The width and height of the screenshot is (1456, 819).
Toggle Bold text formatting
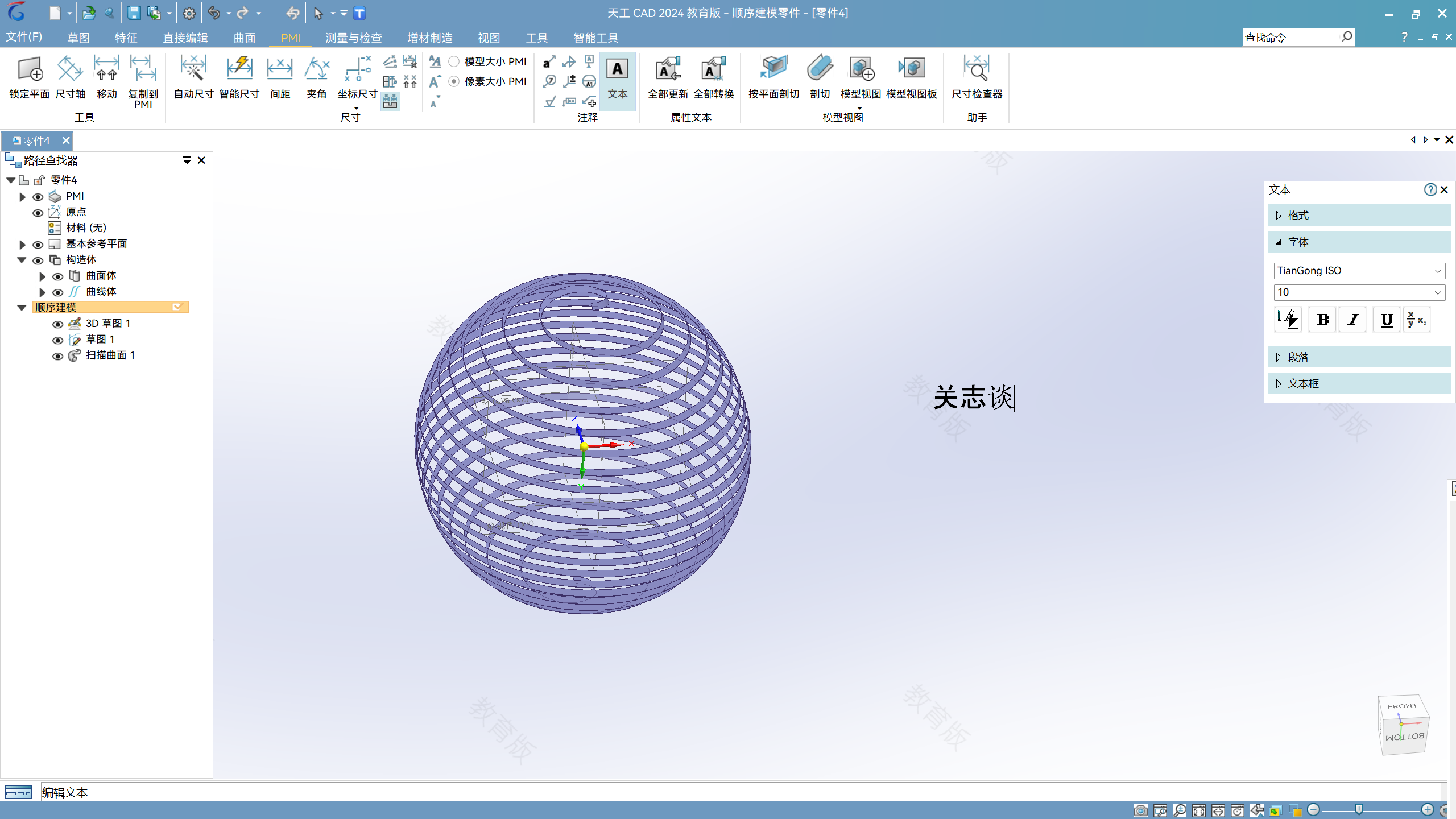1323,320
